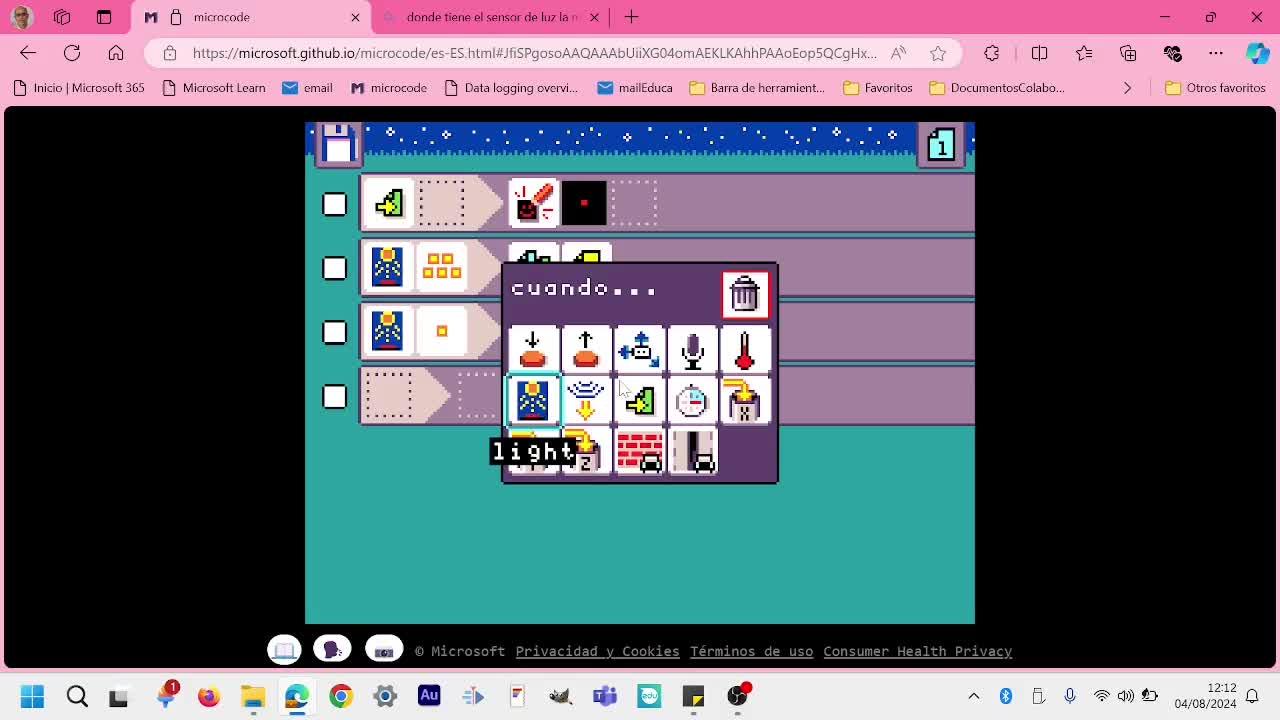Select the accelerometer movement sensor tile

(x=639, y=348)
